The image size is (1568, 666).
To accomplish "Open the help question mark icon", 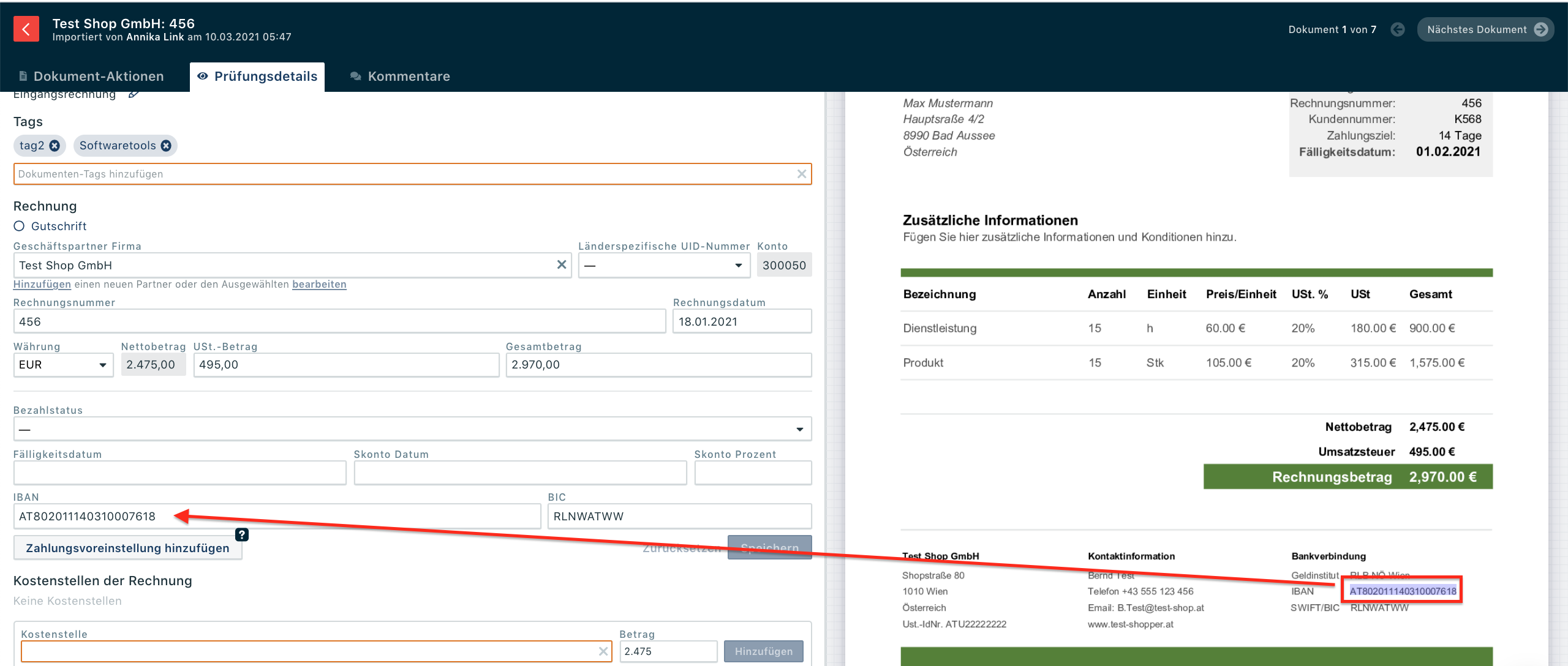I will 242,534.
